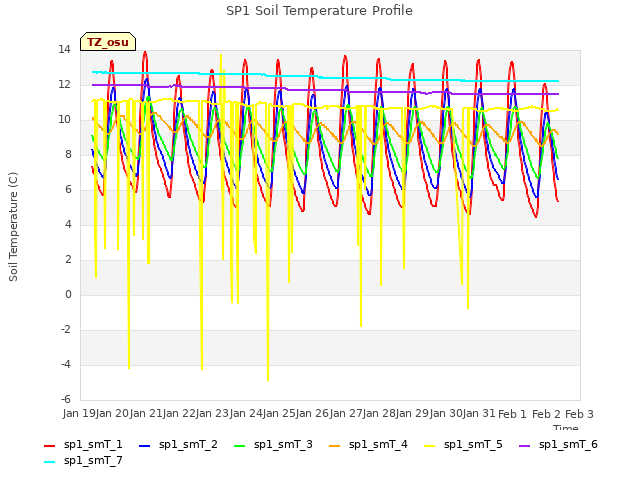Click the Soil Temperature (C) axis label
This screenshot has width=640, height=480.
(13, 227)
